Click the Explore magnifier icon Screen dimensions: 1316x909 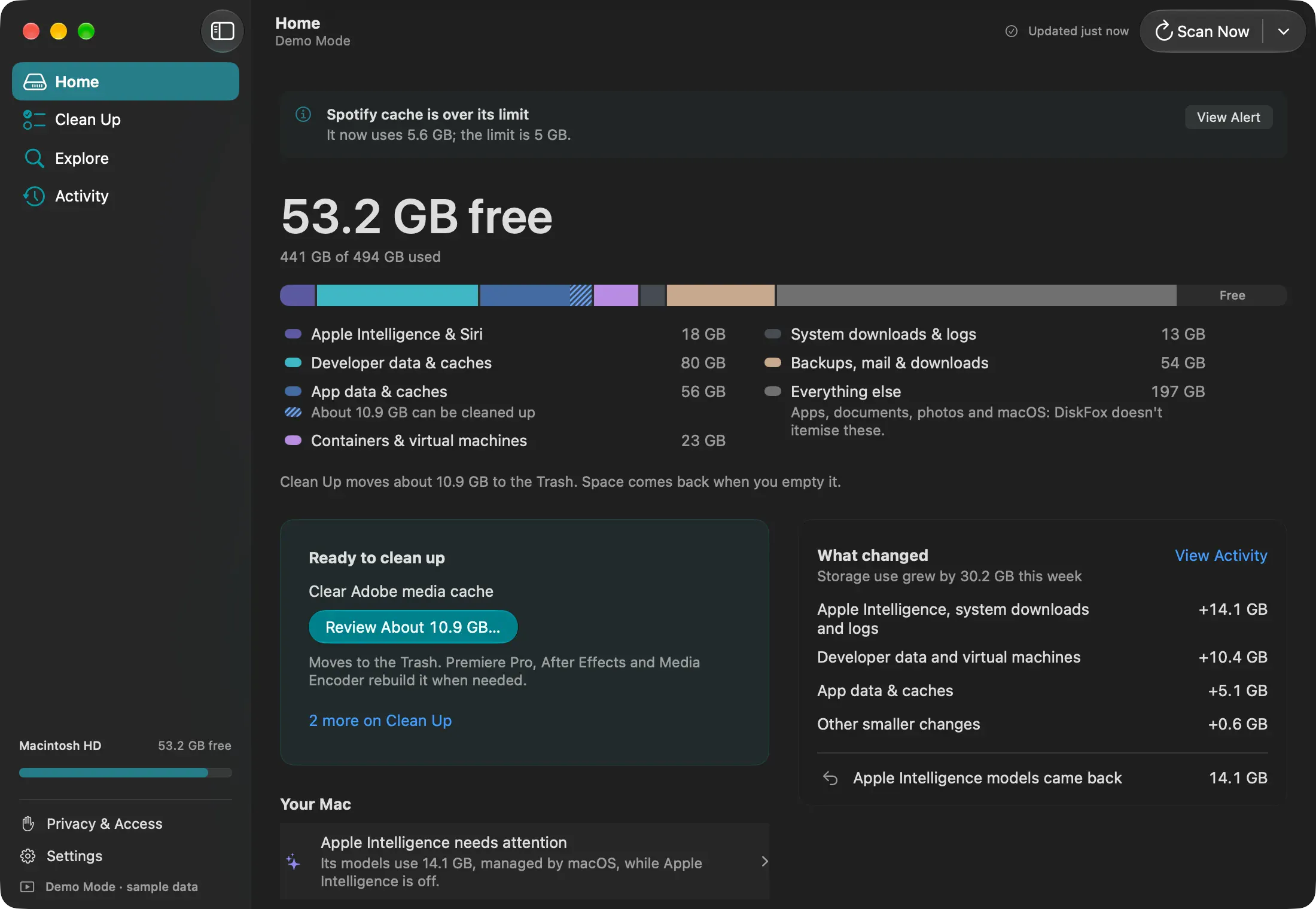coord(34,158)
